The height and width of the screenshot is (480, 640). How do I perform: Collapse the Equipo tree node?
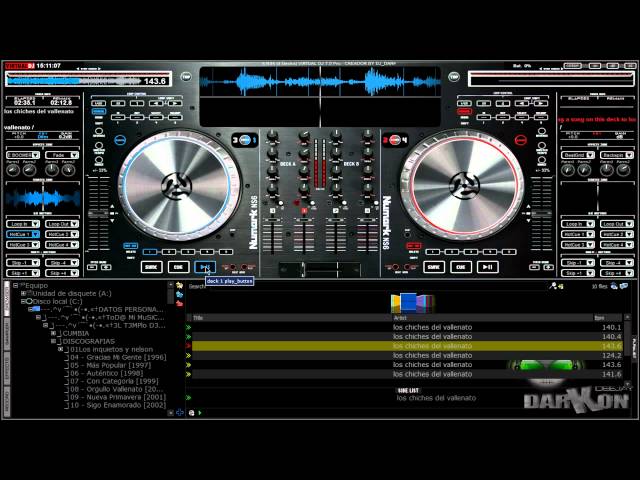click(16, 285)
